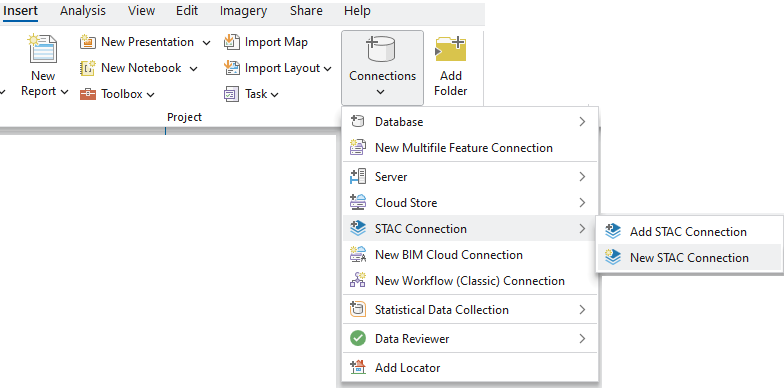Choose New BIM Cloud Connection

click(x=470, y=254)
